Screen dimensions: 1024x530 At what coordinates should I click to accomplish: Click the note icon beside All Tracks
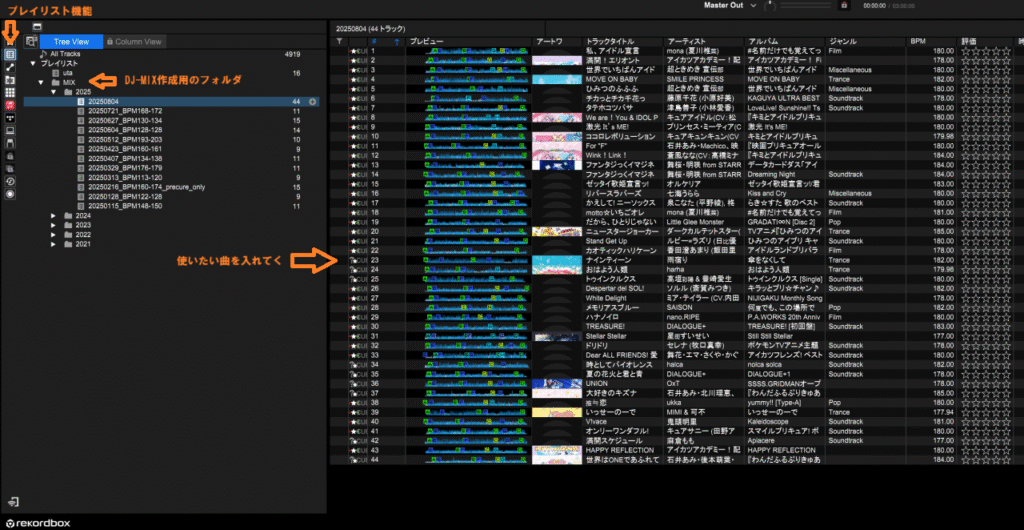pyautogui.click(x=43, y=54)
